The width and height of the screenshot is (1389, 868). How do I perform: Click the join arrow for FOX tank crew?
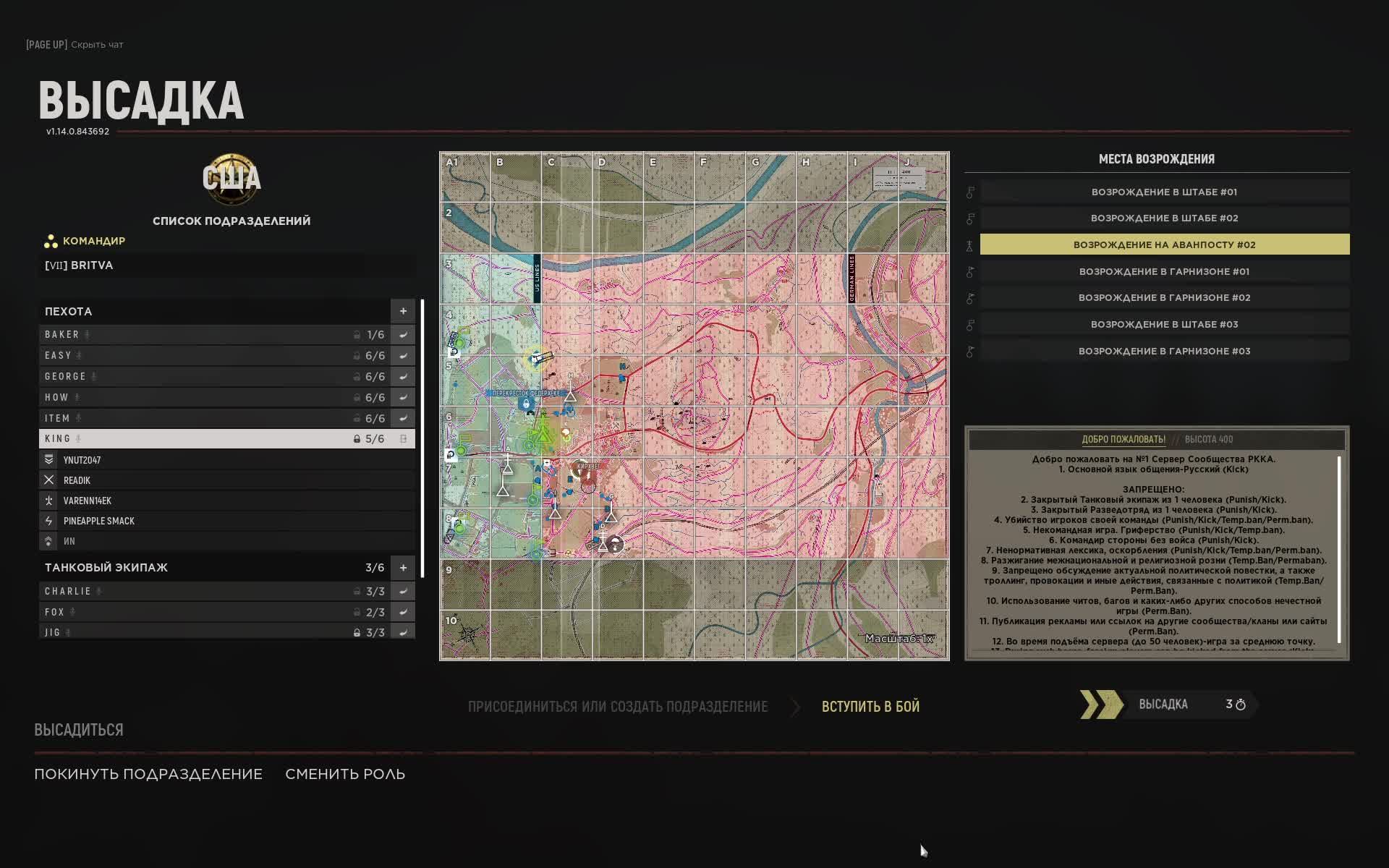[x=403, y=612]
